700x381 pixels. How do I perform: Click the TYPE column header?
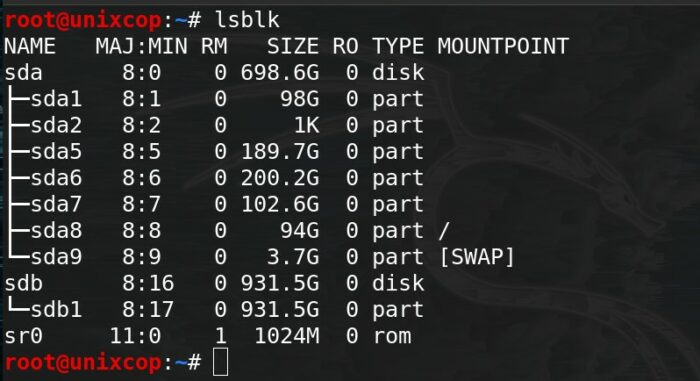(x=398, y=46)
